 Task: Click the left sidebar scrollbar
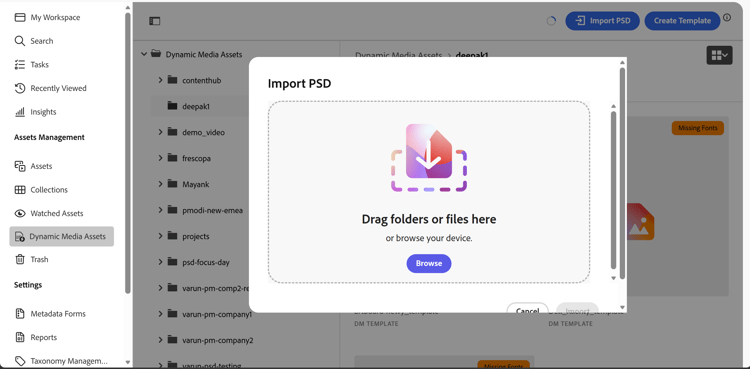point(128,153)
